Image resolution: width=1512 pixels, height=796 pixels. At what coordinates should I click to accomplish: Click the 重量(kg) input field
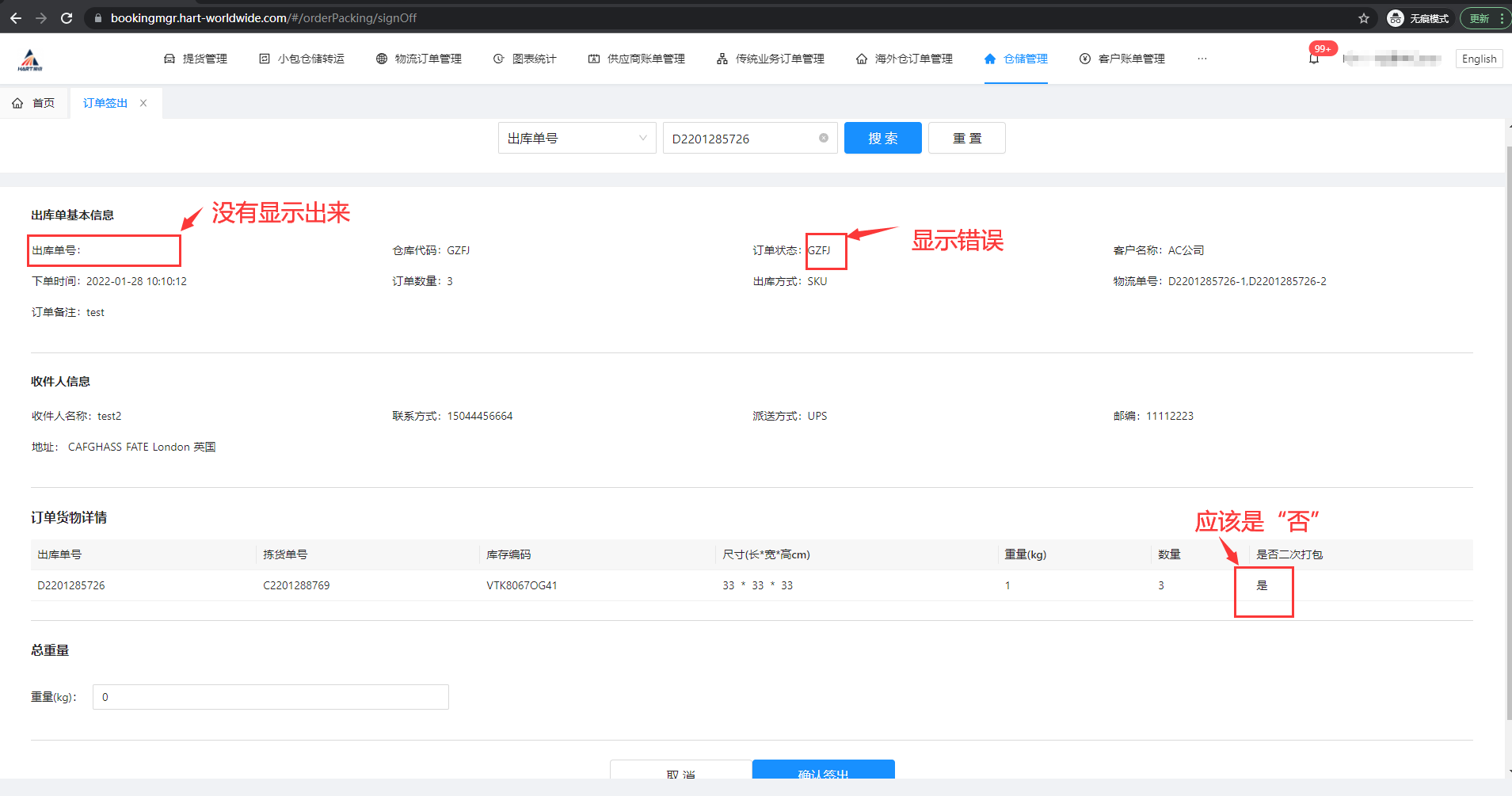tap(270, 697)
